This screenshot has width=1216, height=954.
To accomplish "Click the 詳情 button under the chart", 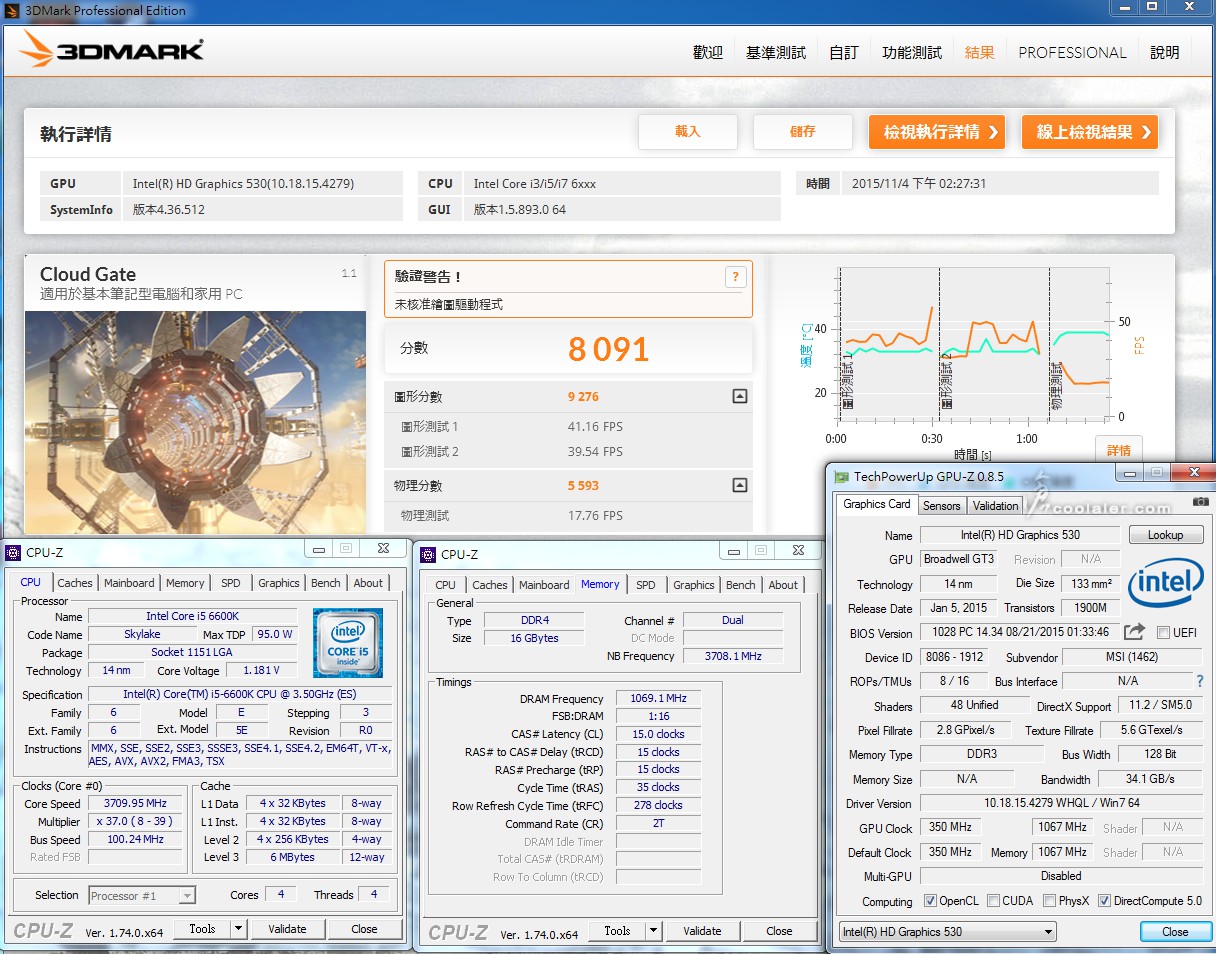I will (1119, 451).
